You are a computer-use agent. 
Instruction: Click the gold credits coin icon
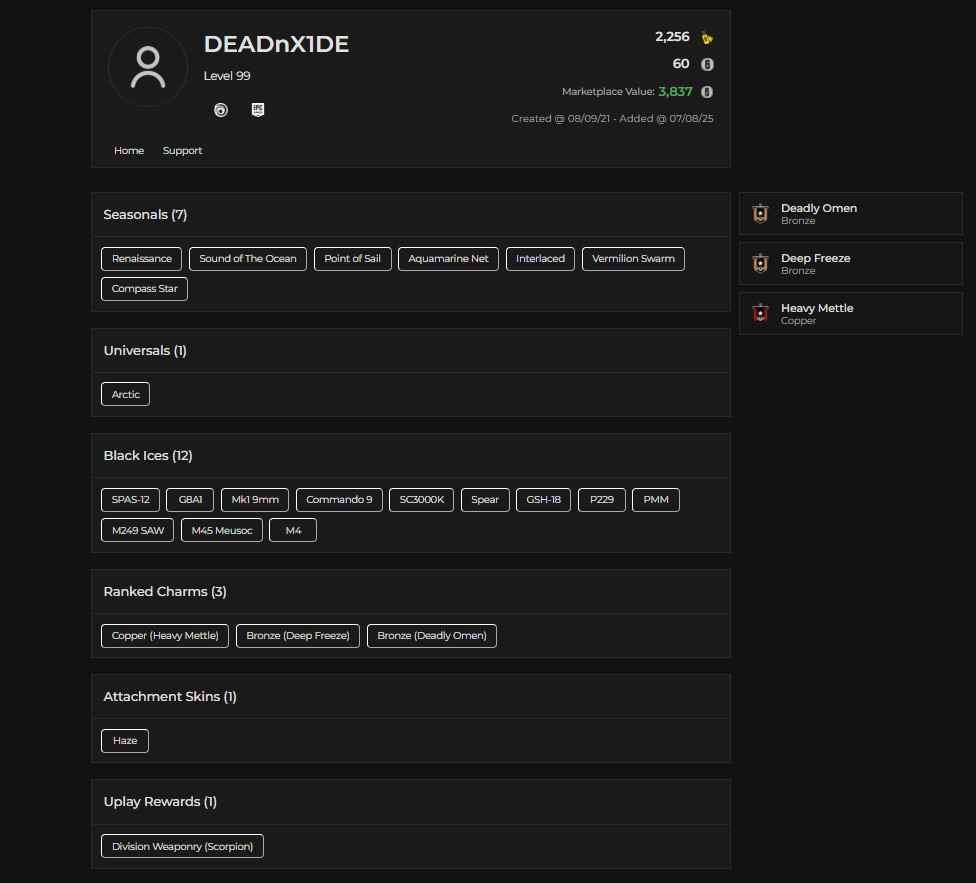point(706,37)
